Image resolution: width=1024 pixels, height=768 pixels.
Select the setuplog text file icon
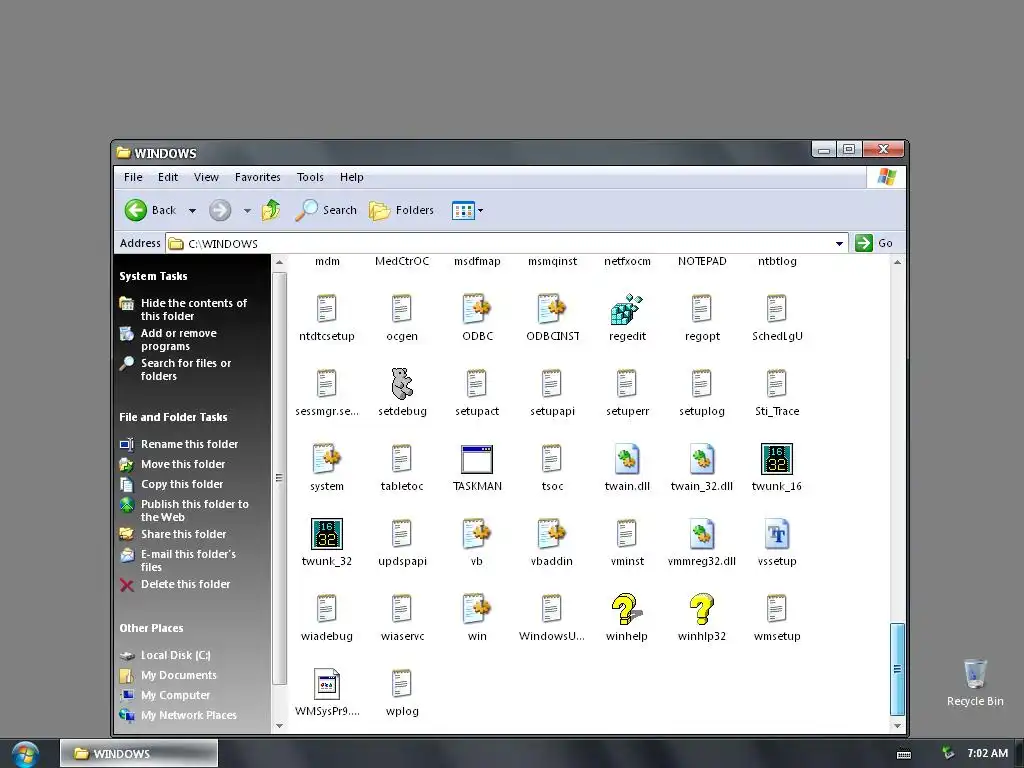(x=701, y=383)
